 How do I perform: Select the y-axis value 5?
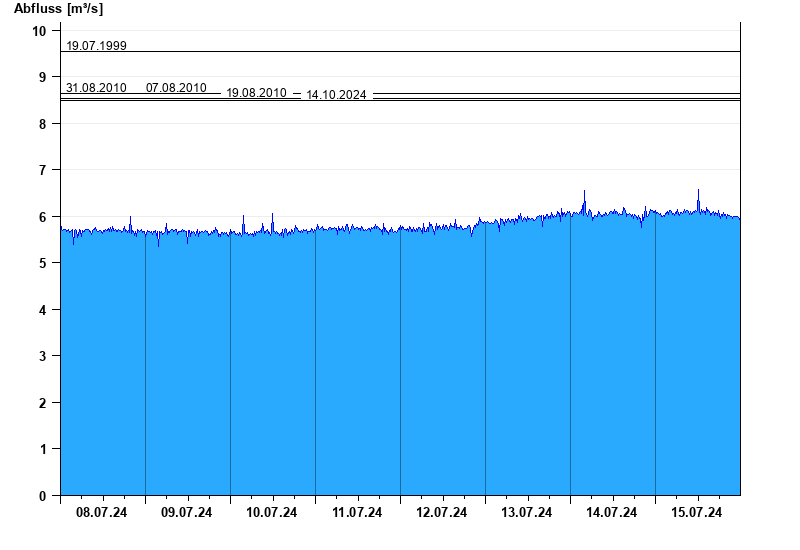42,263
